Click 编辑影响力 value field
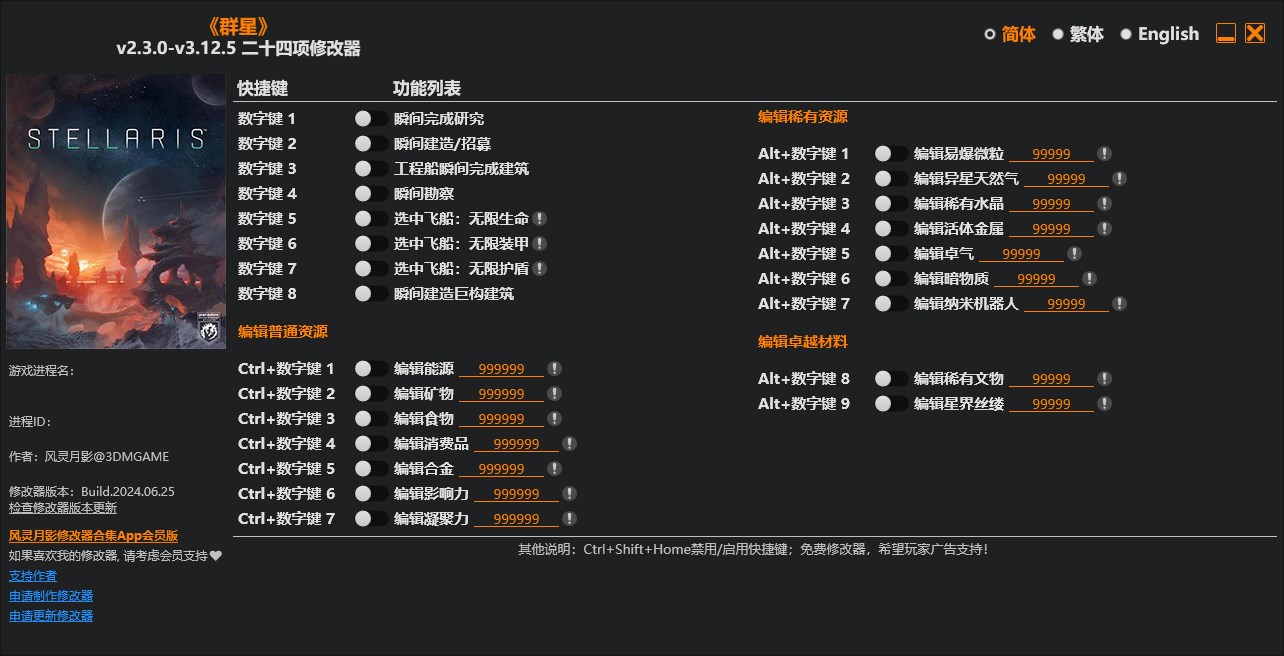This screenshot has height=656, width=1284. [516, 494]
